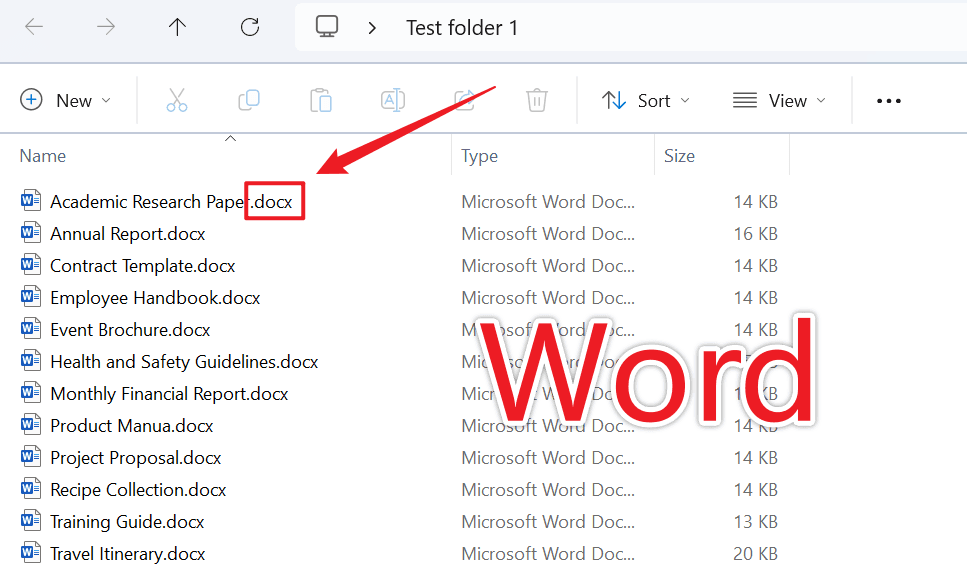The image size is (967, 587).
Task: Click the 13 KB size of Training Guide
Action: 755,522
